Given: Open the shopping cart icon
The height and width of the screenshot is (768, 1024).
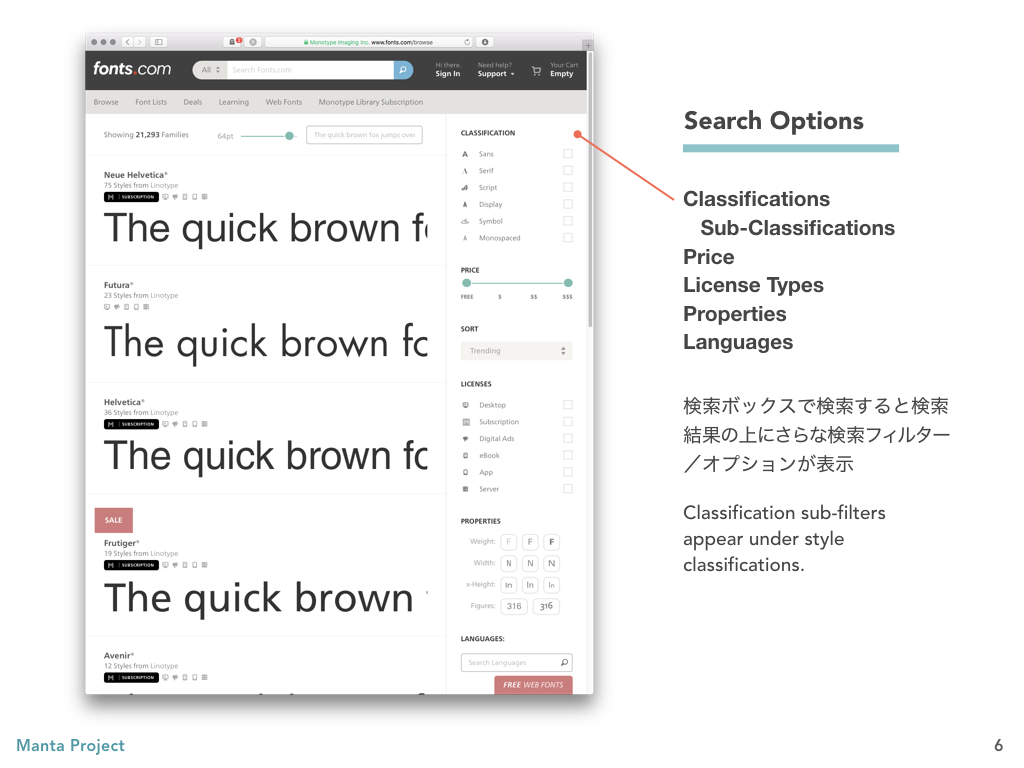Looking at the screenshot, I should [x=536, y=71].
